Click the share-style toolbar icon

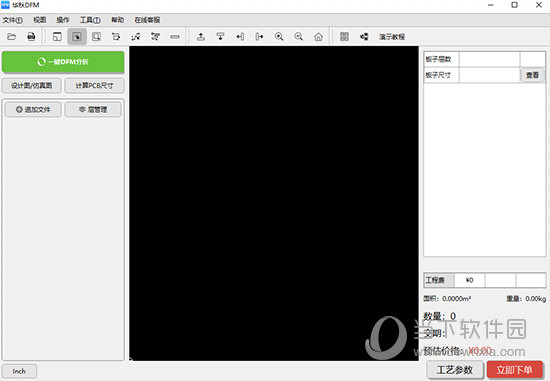pos(364,36)
